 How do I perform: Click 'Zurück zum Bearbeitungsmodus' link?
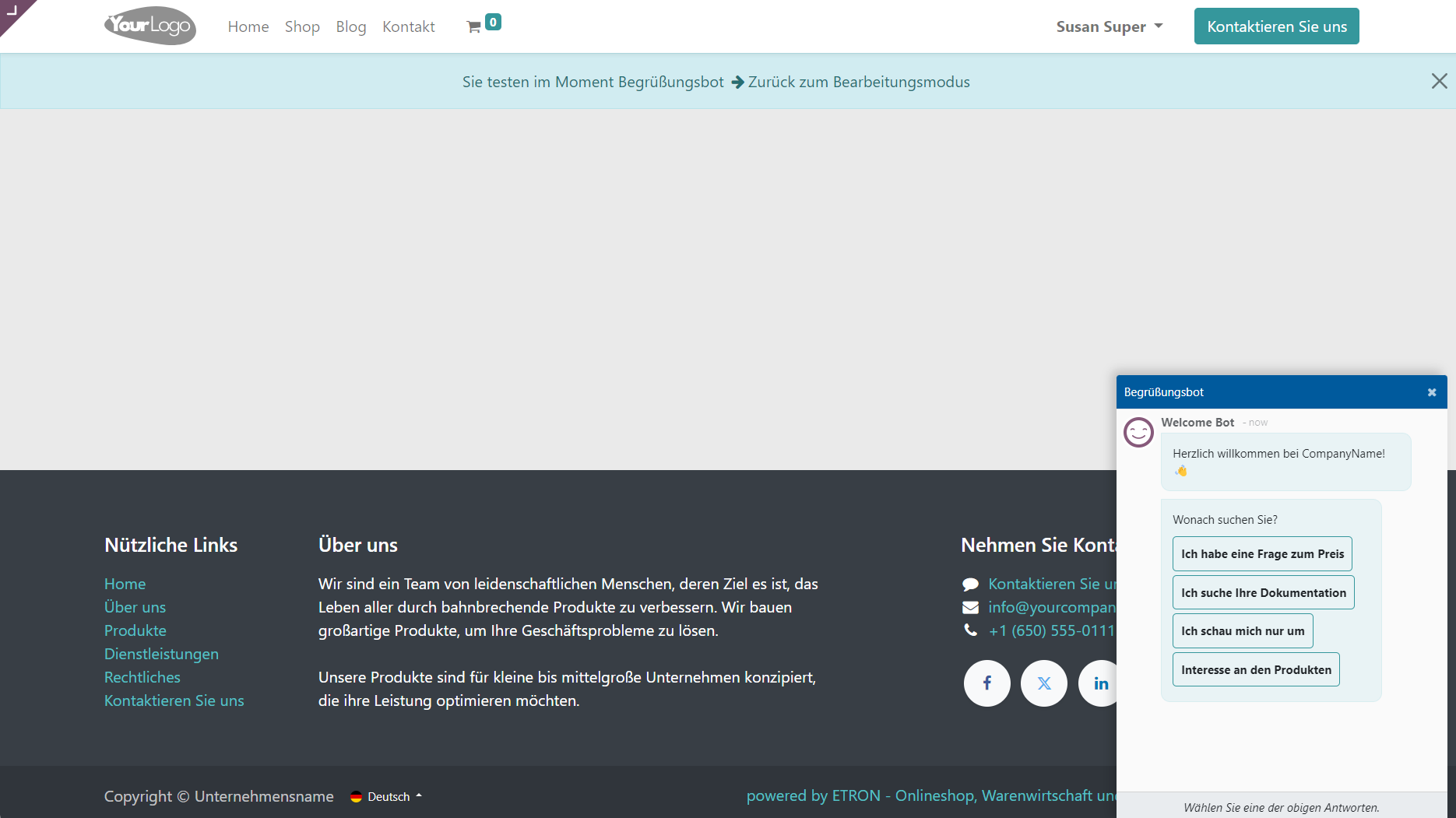coord(858,82)
